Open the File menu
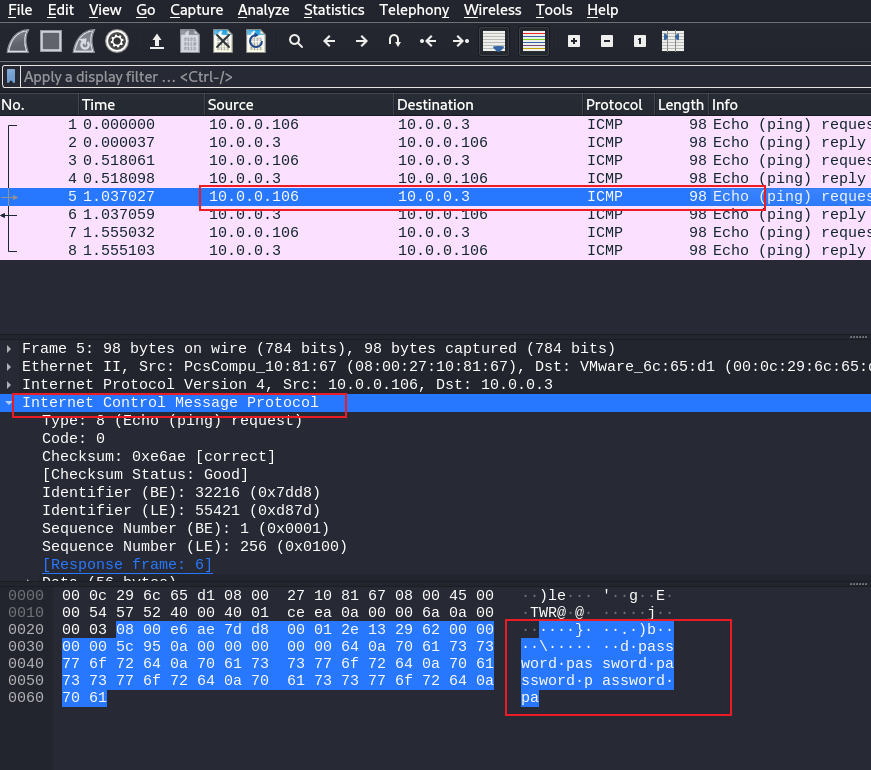The width and height of the screenshot is (871, 770). point(20,10)
